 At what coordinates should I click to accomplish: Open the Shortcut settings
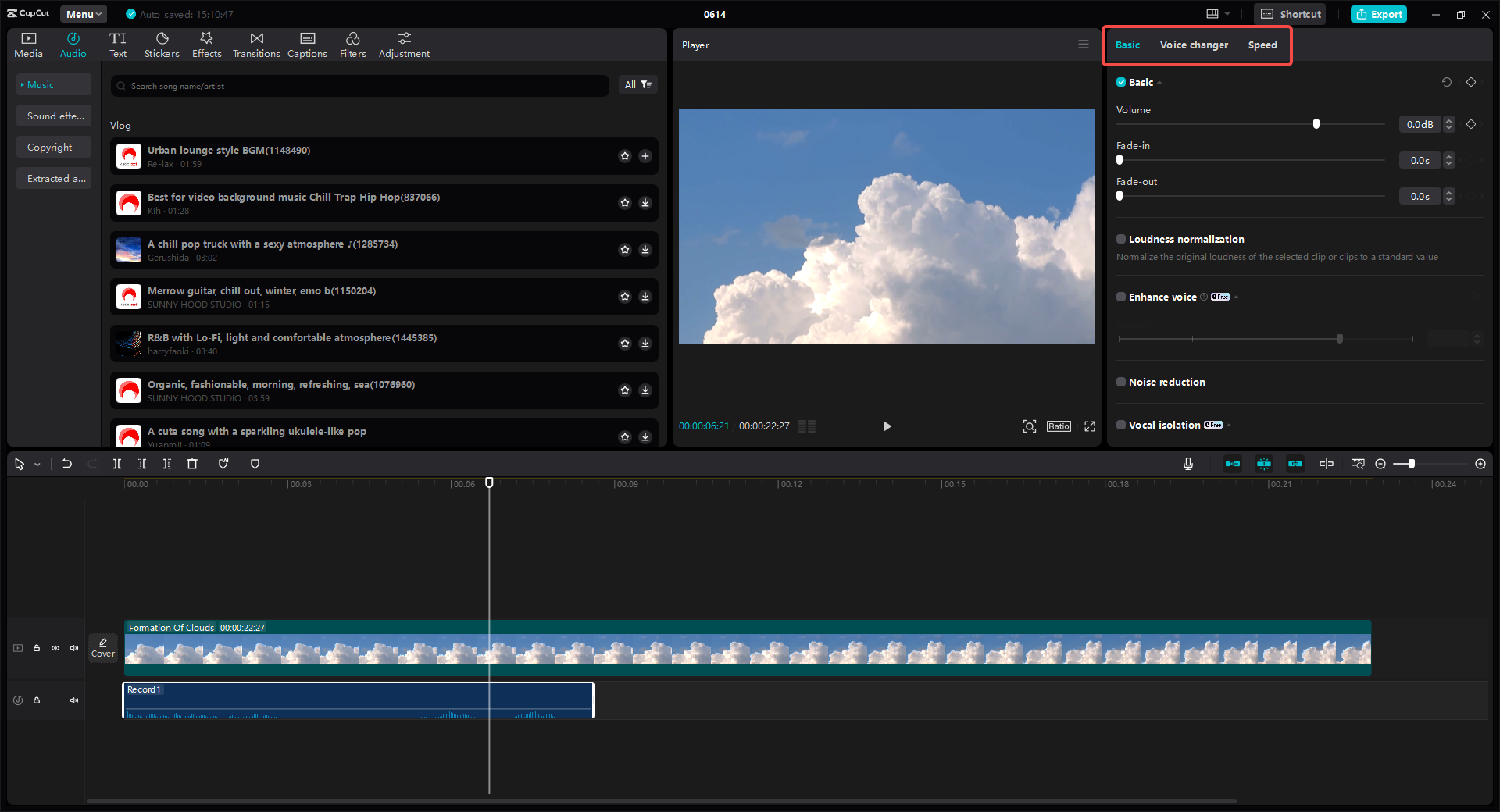point(1289,13)
